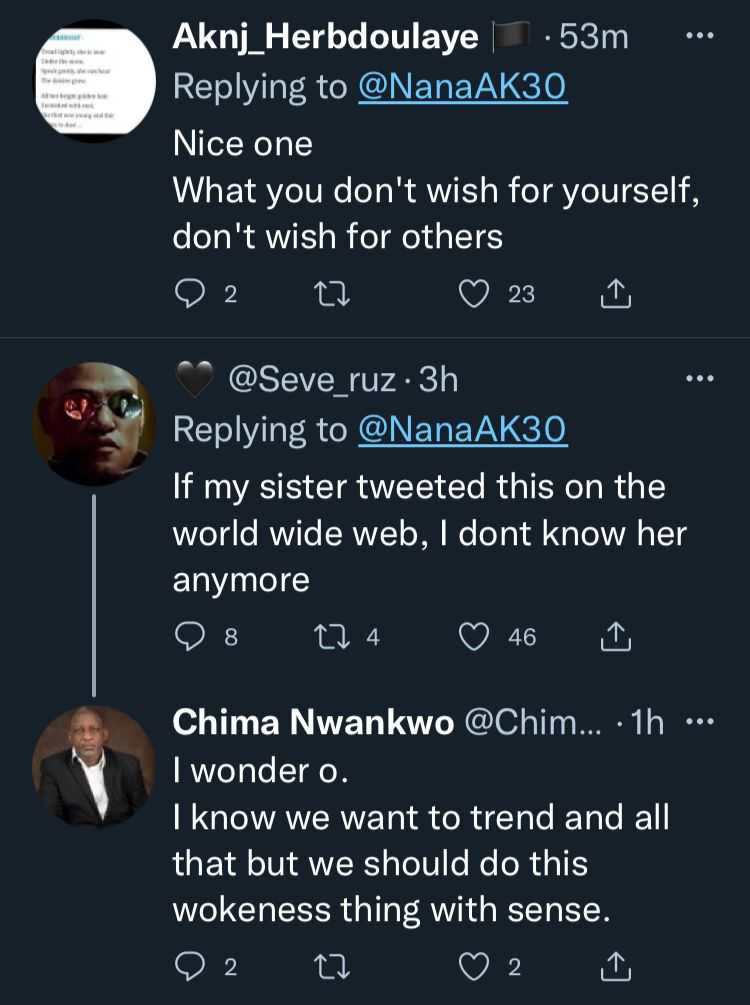
Task: Open @NanaAK30 link in Aknj_Herbdoulaye's reply
Action: click(x=463, y=87)
